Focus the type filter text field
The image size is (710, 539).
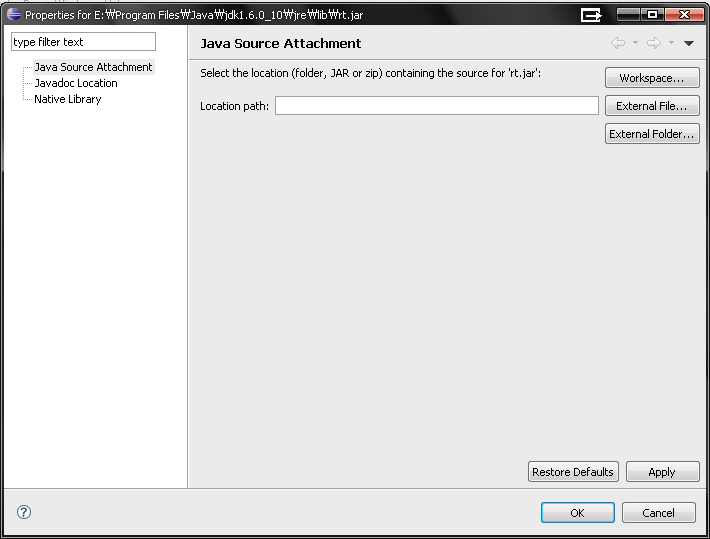coord(83,42)
